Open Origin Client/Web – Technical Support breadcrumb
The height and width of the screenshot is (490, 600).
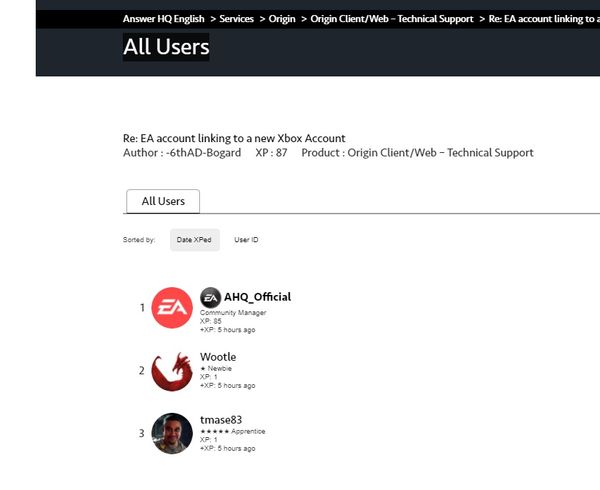tap(392, 19)
